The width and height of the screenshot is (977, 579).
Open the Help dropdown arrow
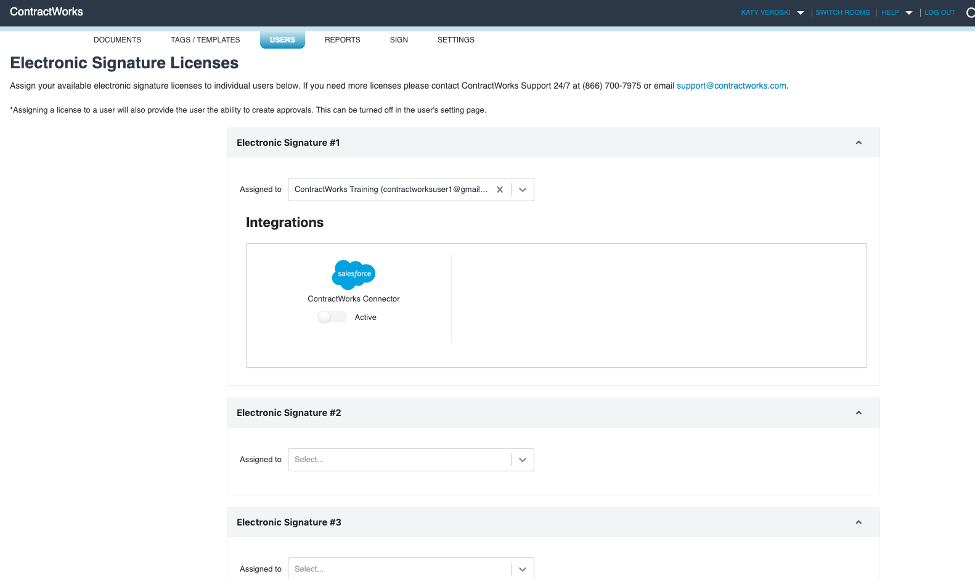[x=909, y=13]
